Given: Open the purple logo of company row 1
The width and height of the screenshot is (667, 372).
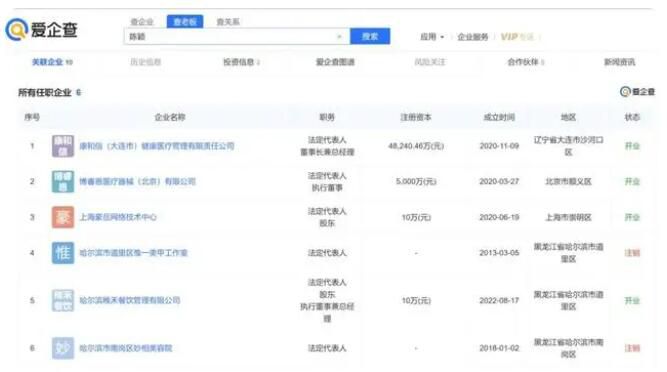Looking at the screenshot, I should pos(63,146).
